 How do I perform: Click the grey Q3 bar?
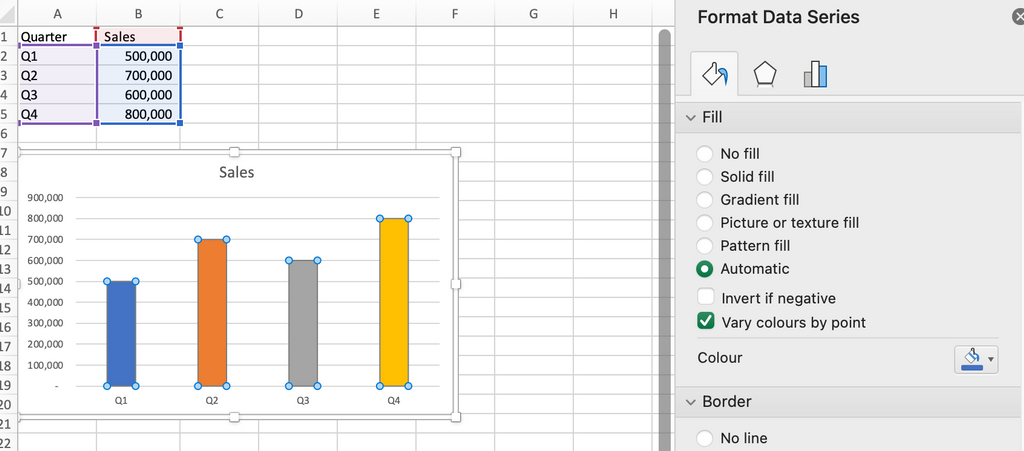pos(303,323)
